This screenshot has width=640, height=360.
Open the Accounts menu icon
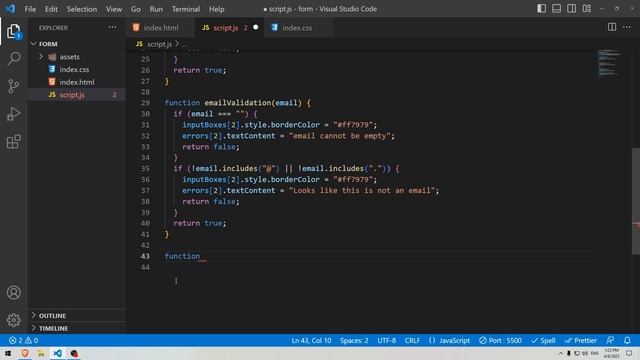(13, 292)
